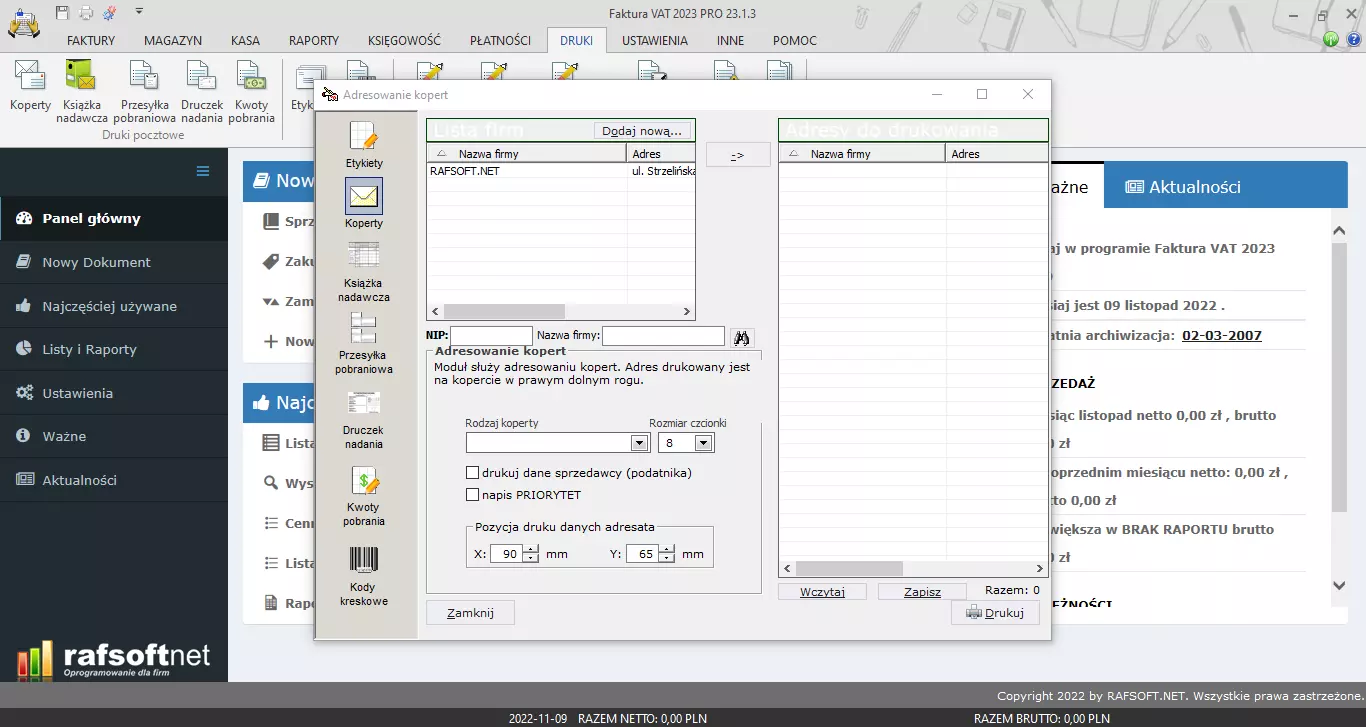
Task: Switch to the USTAWIENIA ribbon tab
Action: pyautogui.click(x=654, y=41)
